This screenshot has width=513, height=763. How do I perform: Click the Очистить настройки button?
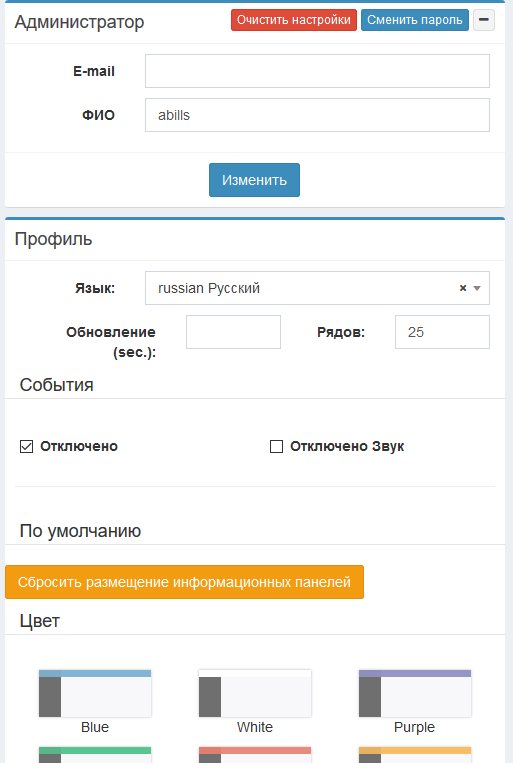293,20
